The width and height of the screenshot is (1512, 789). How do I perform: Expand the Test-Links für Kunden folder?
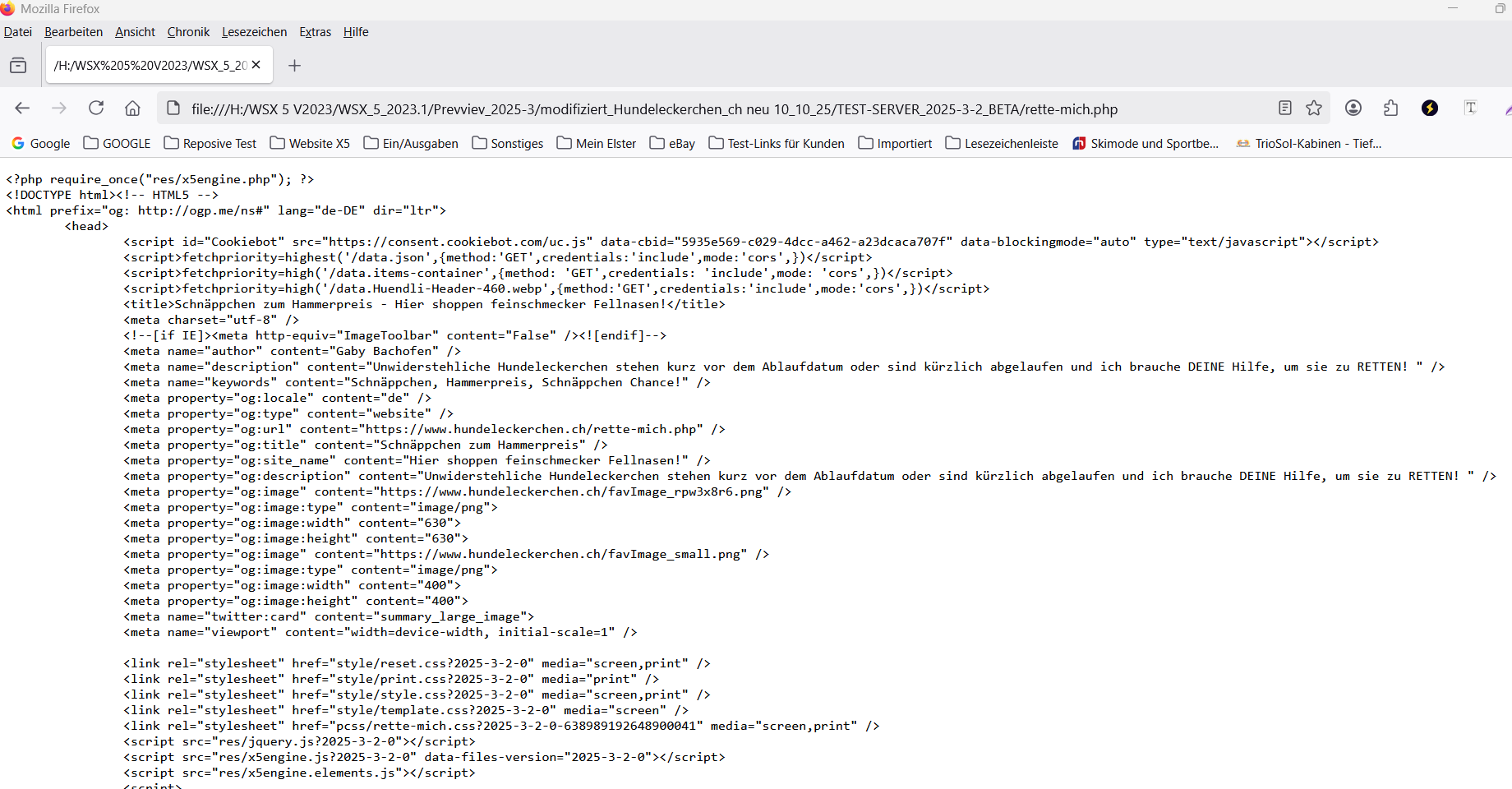(777, 144)
